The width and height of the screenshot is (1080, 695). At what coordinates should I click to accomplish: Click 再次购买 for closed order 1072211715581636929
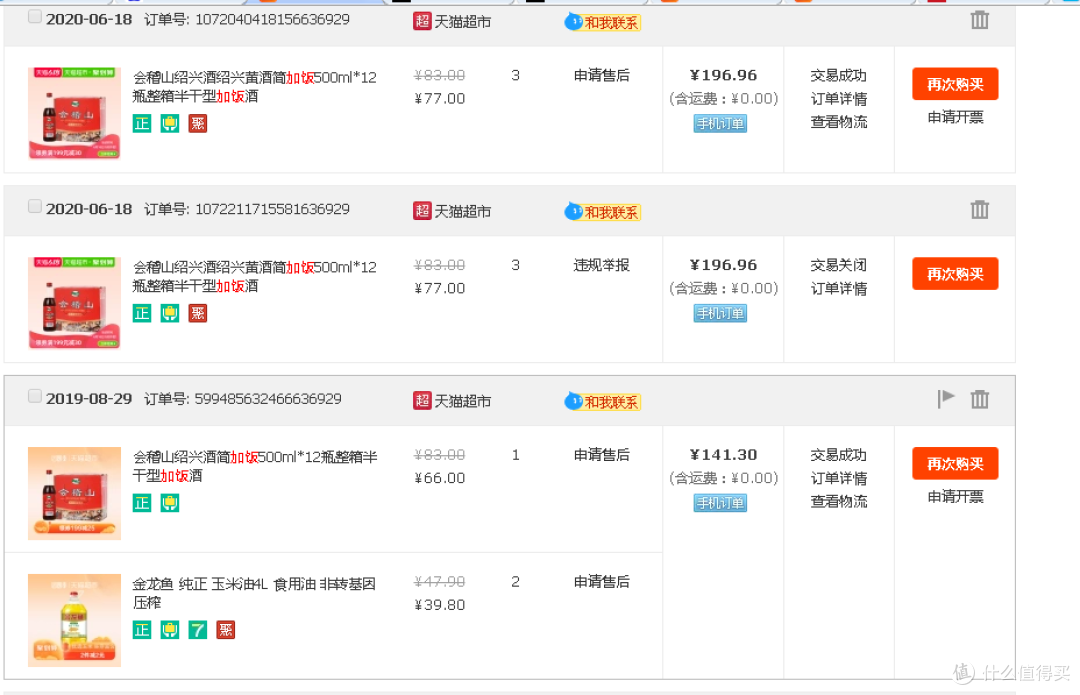955,273
